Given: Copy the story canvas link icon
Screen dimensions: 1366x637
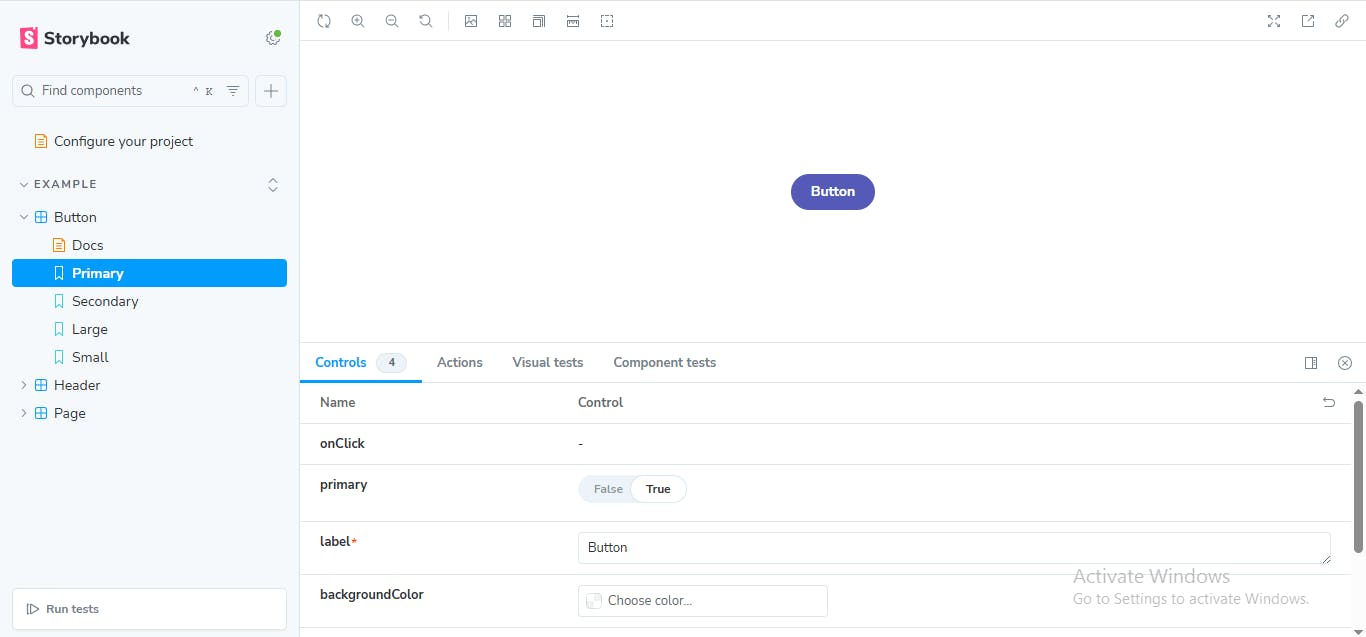Looking at the screenshot, I should 1342,20.
